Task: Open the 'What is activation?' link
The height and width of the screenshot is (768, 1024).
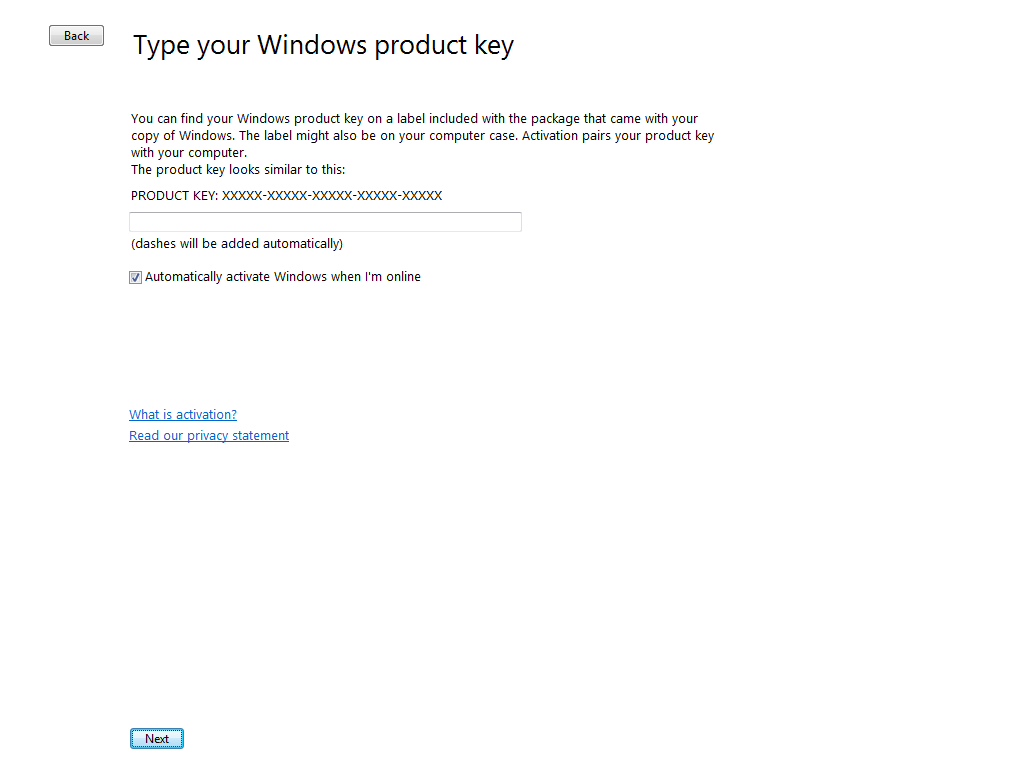Action: click(183, 415)
